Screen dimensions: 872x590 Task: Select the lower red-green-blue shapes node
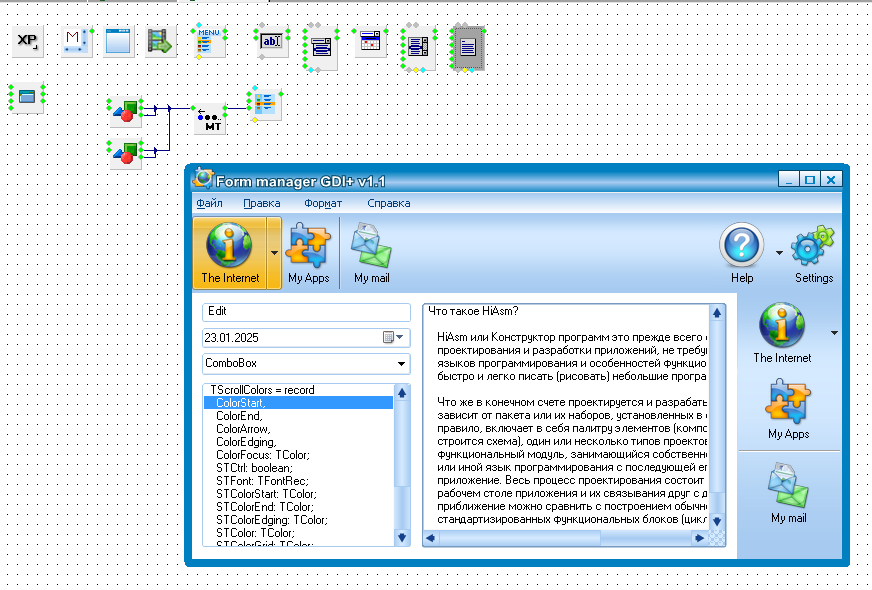click(x=126, y=153)
